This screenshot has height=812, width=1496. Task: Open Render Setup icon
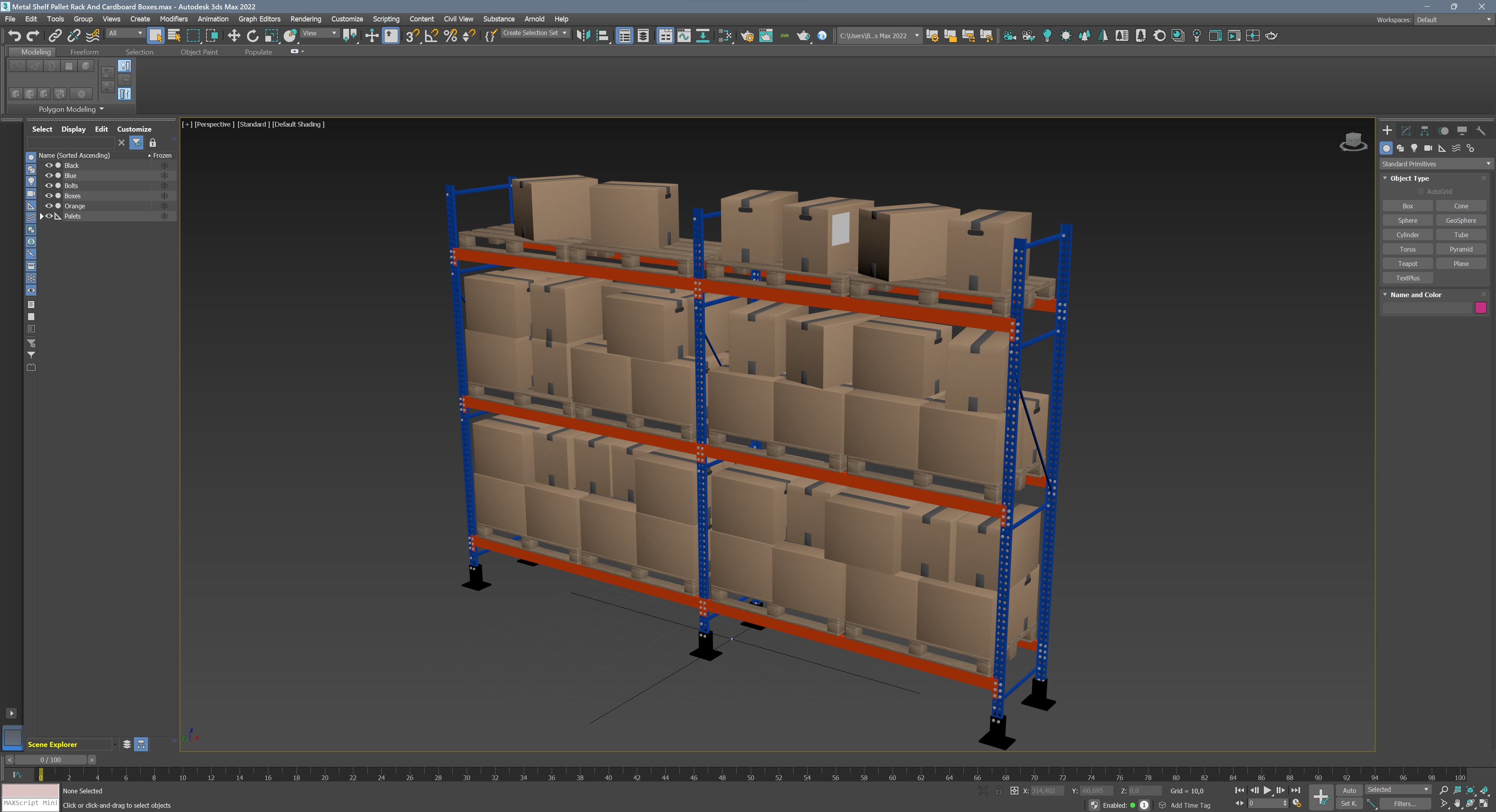click(x=747, y=36)
